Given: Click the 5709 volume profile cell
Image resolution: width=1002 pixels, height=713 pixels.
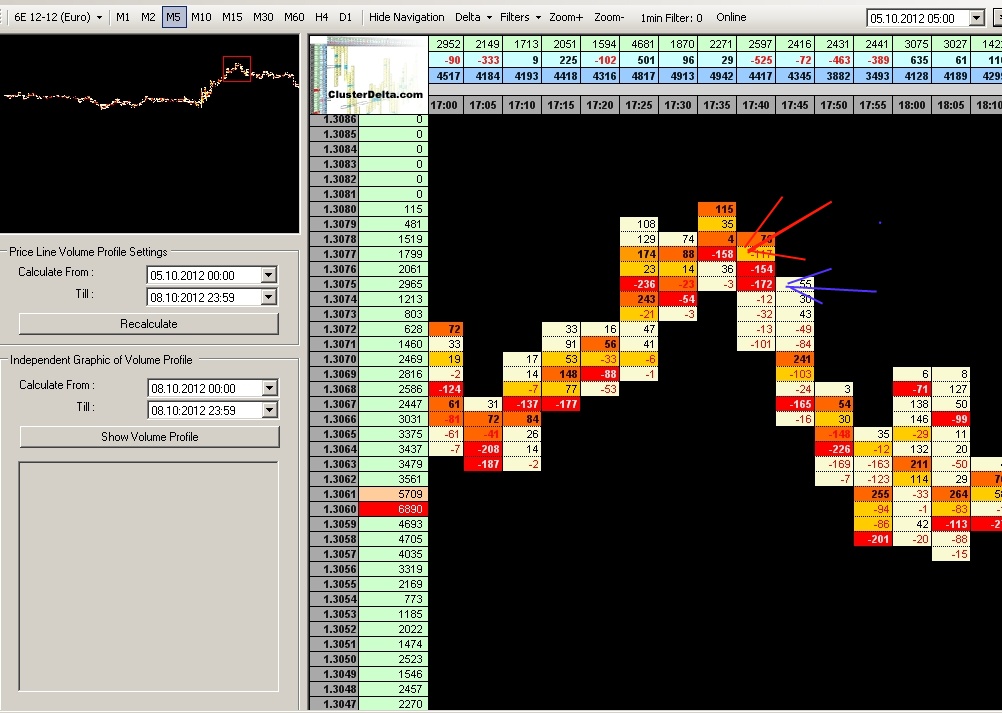Looking at the screenshot, I should [393, 494].
